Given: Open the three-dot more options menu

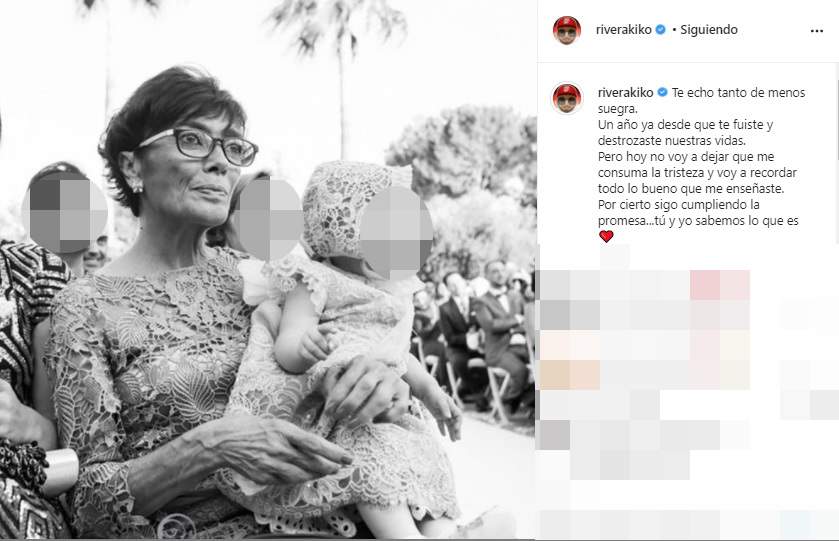Looking at the screenshot, I should (x=817, y=31).
